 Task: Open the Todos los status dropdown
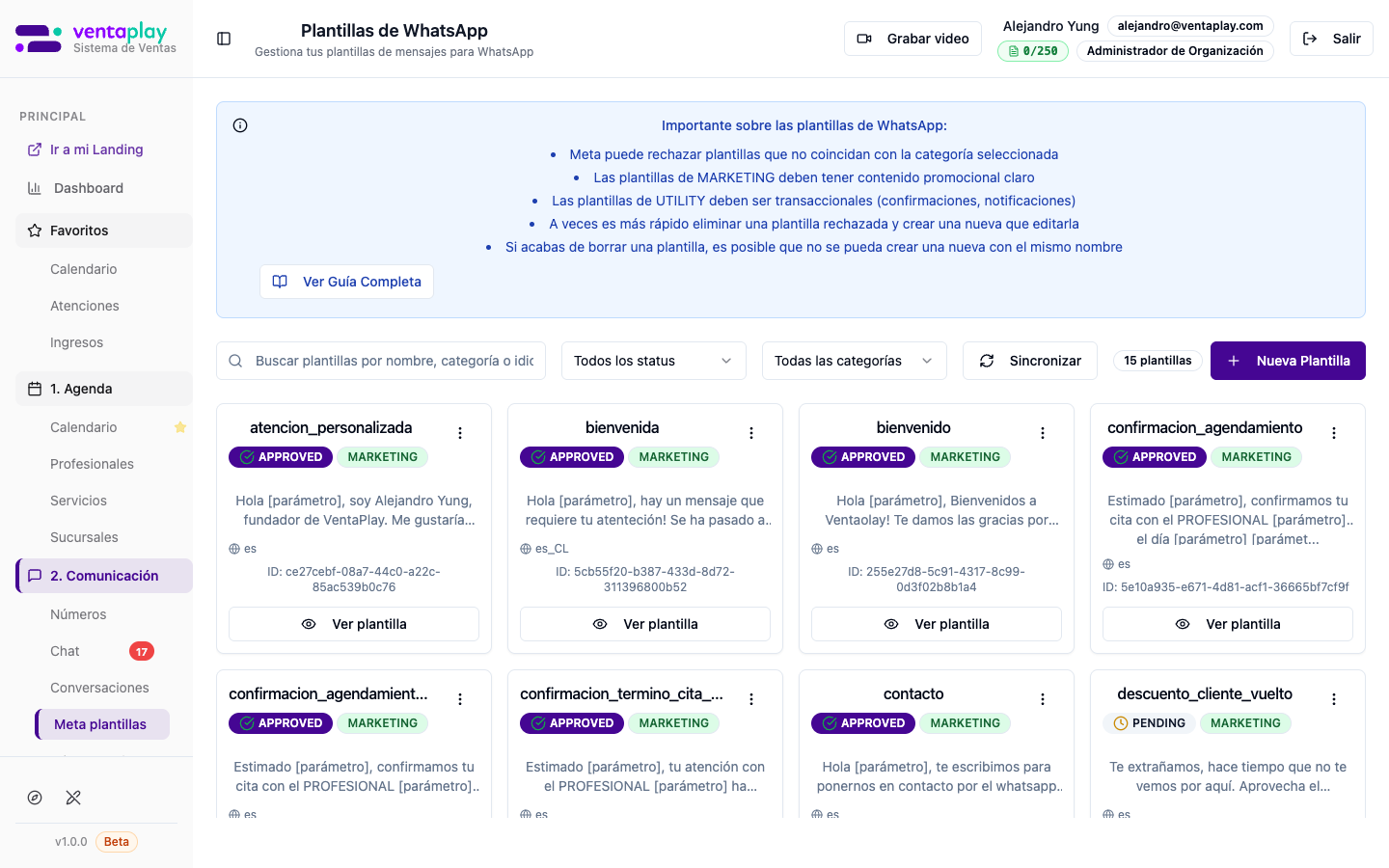[x=653, y=361]
